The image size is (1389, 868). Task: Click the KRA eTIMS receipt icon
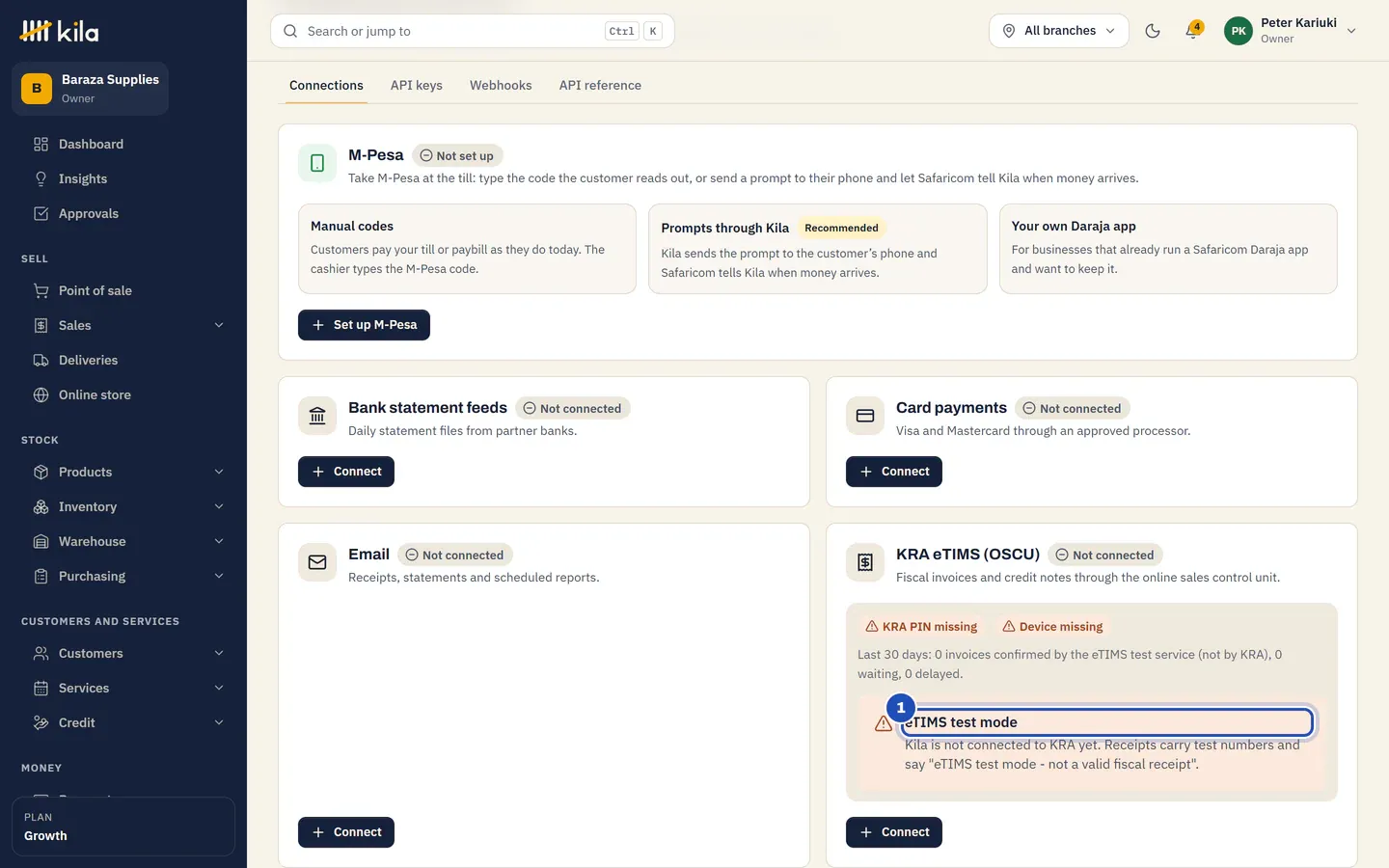(x=865, y=563)
